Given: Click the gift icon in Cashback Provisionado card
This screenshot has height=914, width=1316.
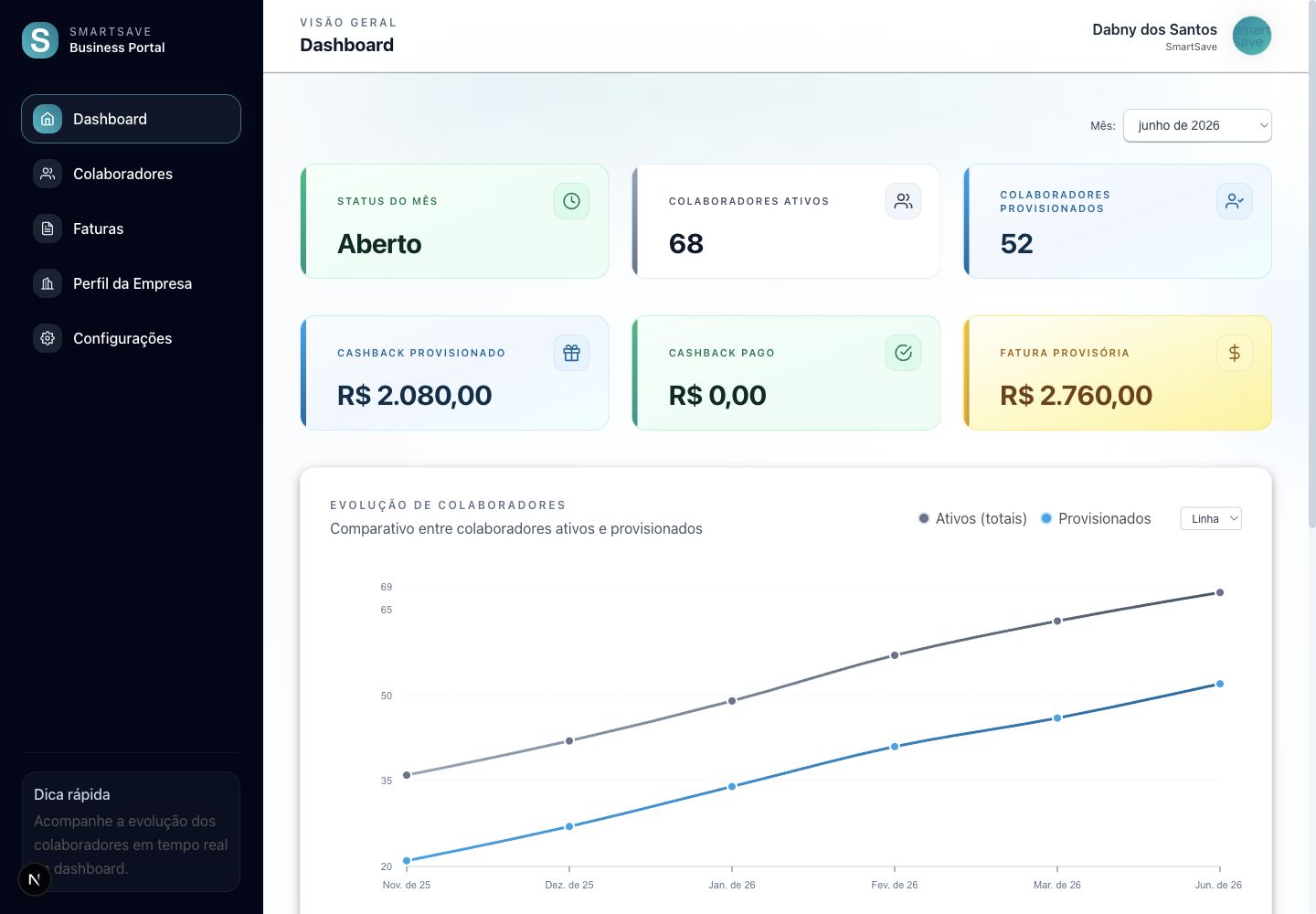Looking at the screenshot, I should coord(571,353).
